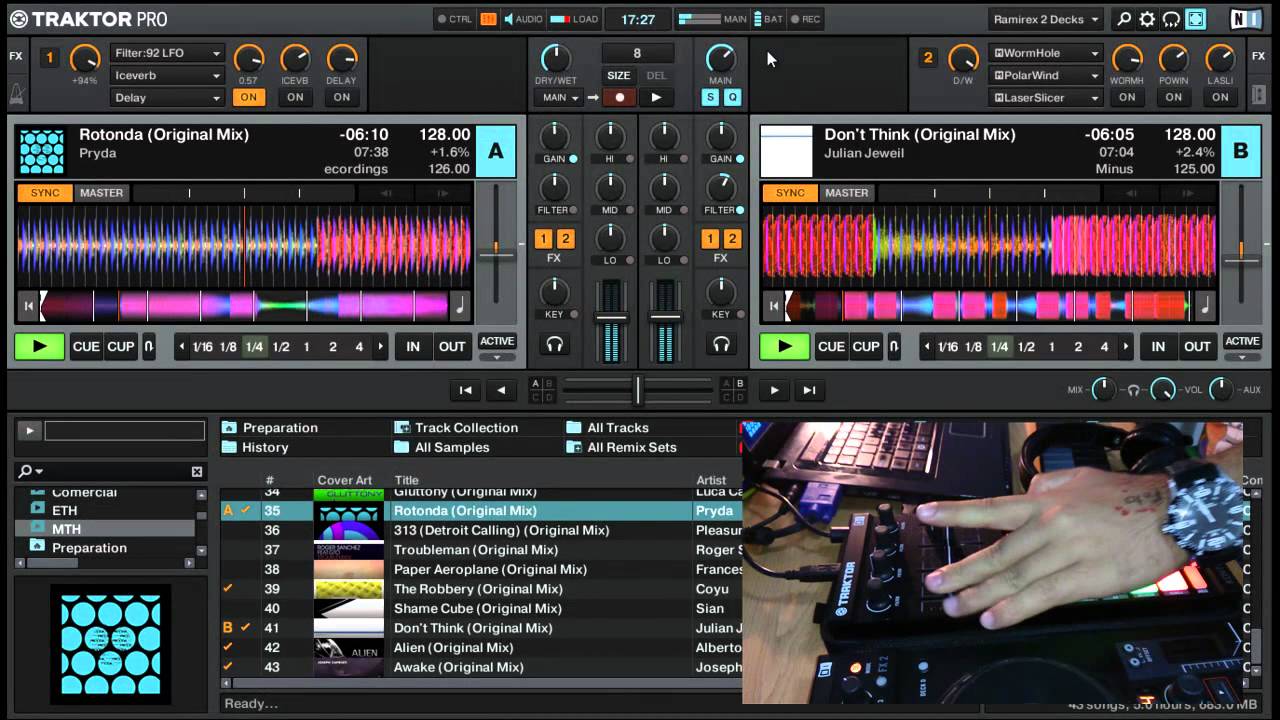Nudge crossfader left with the arrow
The height and width of the screenshot is (720, 1280).
pyautogui.click(x=502, y=390)
